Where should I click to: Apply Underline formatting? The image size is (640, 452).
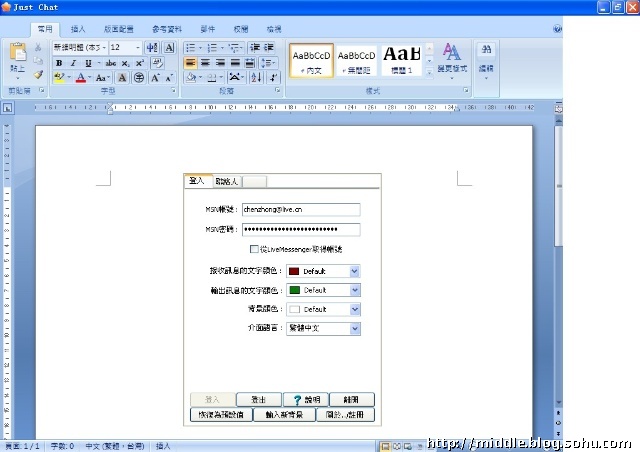pyautogui.click(x=88, y=63)
